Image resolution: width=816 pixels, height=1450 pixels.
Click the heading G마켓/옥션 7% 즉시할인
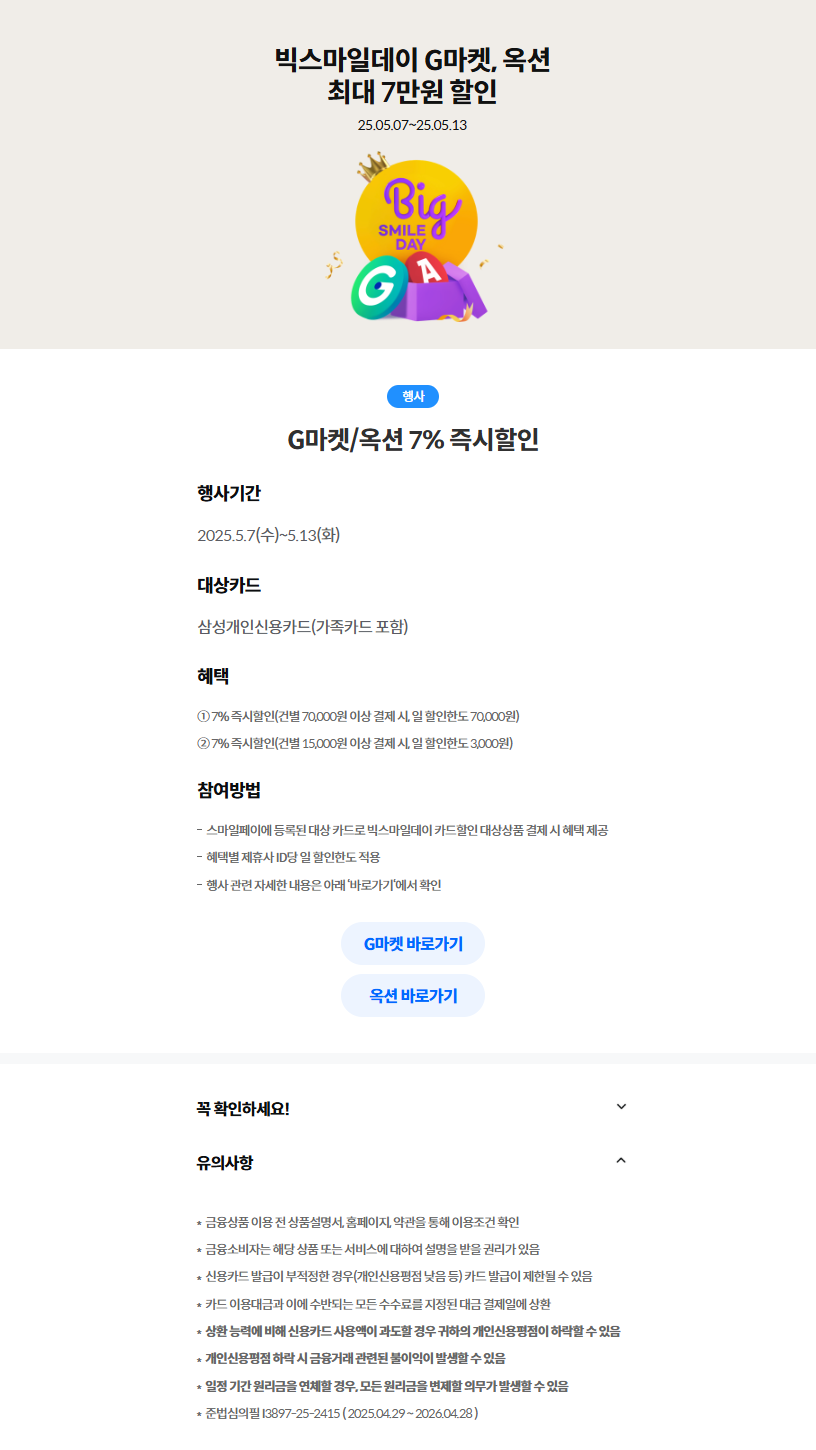[413, 440]
